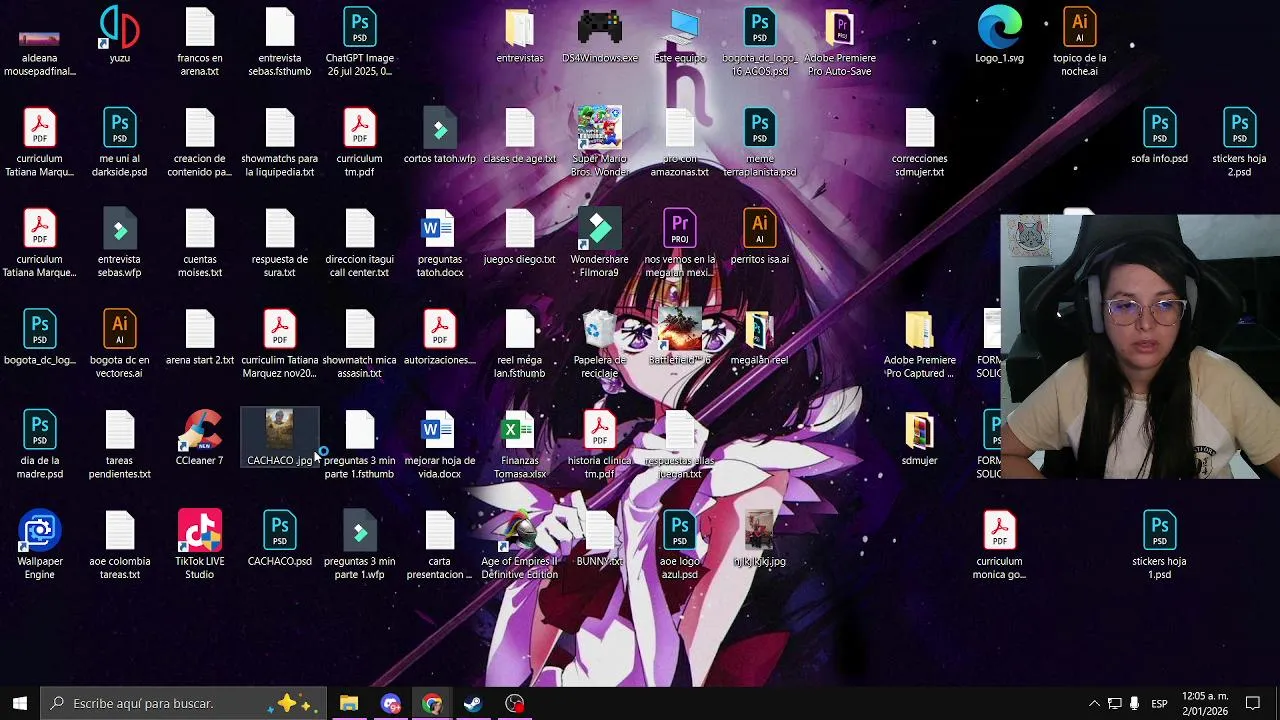Open the notification center
The image size is (1280, 720).
point(1253,703)
